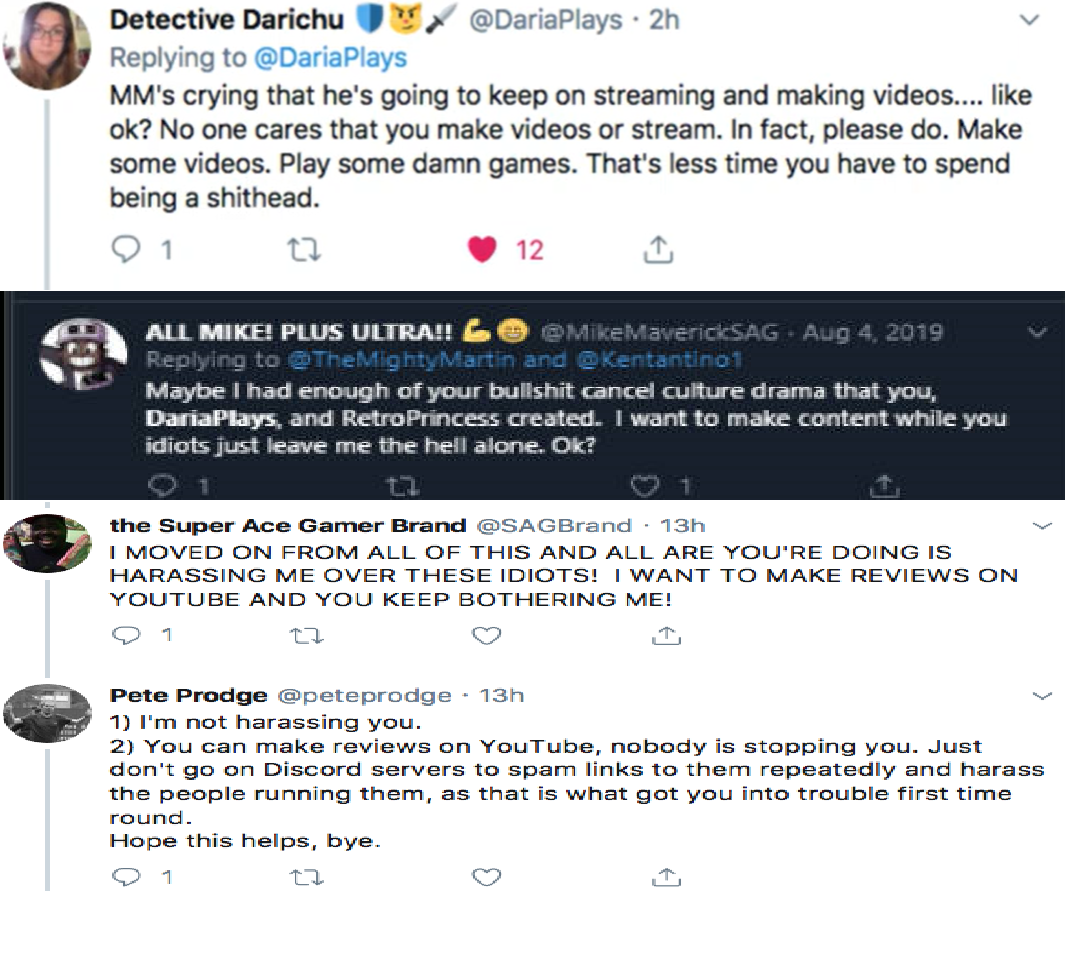Retweet the ALL MIKE! PLUS ULTRA!! tweet
Image resolution: width=1065 pixels, height=957 pixels.
coord(401,486)
